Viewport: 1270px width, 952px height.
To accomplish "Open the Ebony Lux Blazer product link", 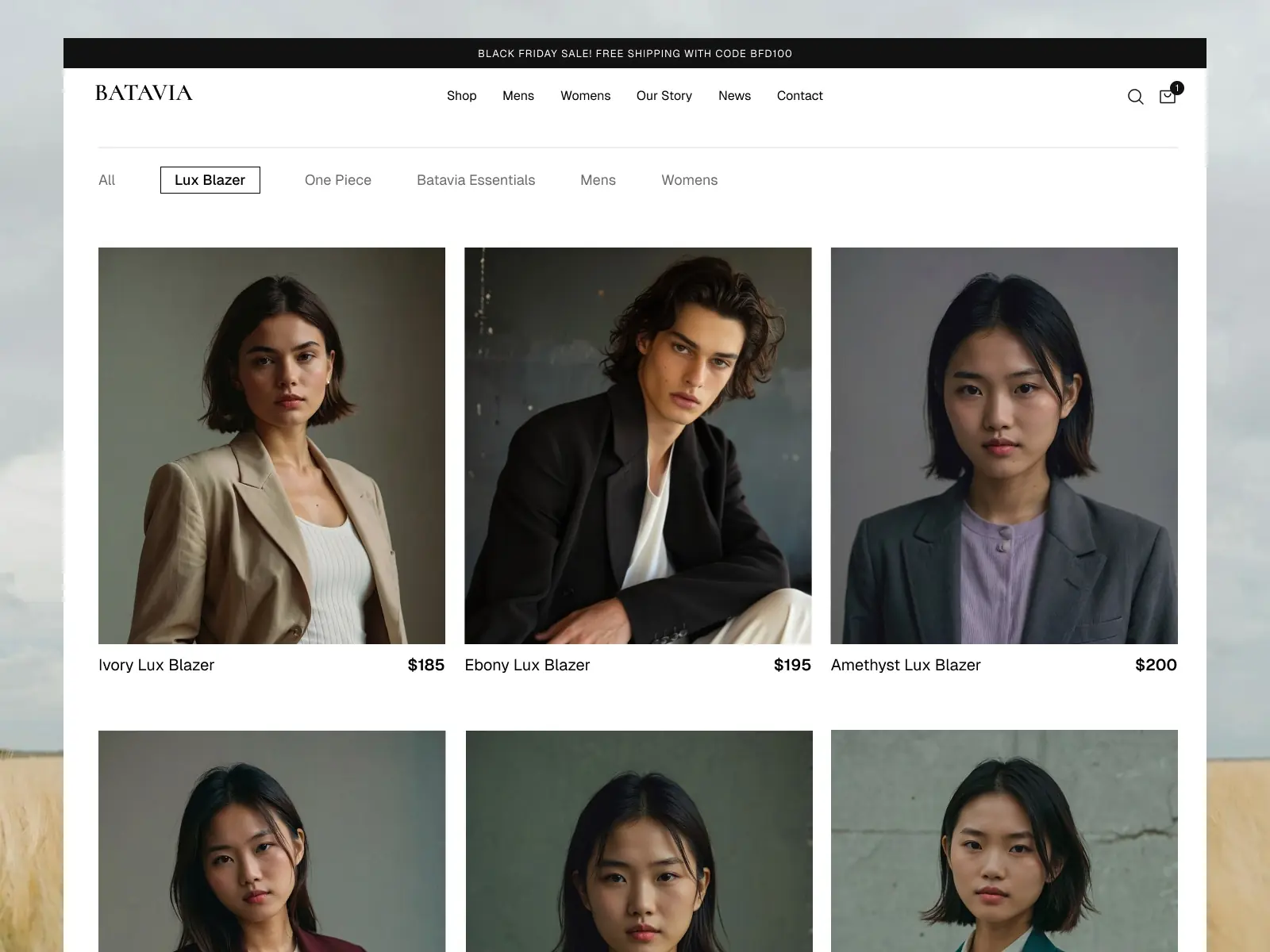I will coord(527,665).
